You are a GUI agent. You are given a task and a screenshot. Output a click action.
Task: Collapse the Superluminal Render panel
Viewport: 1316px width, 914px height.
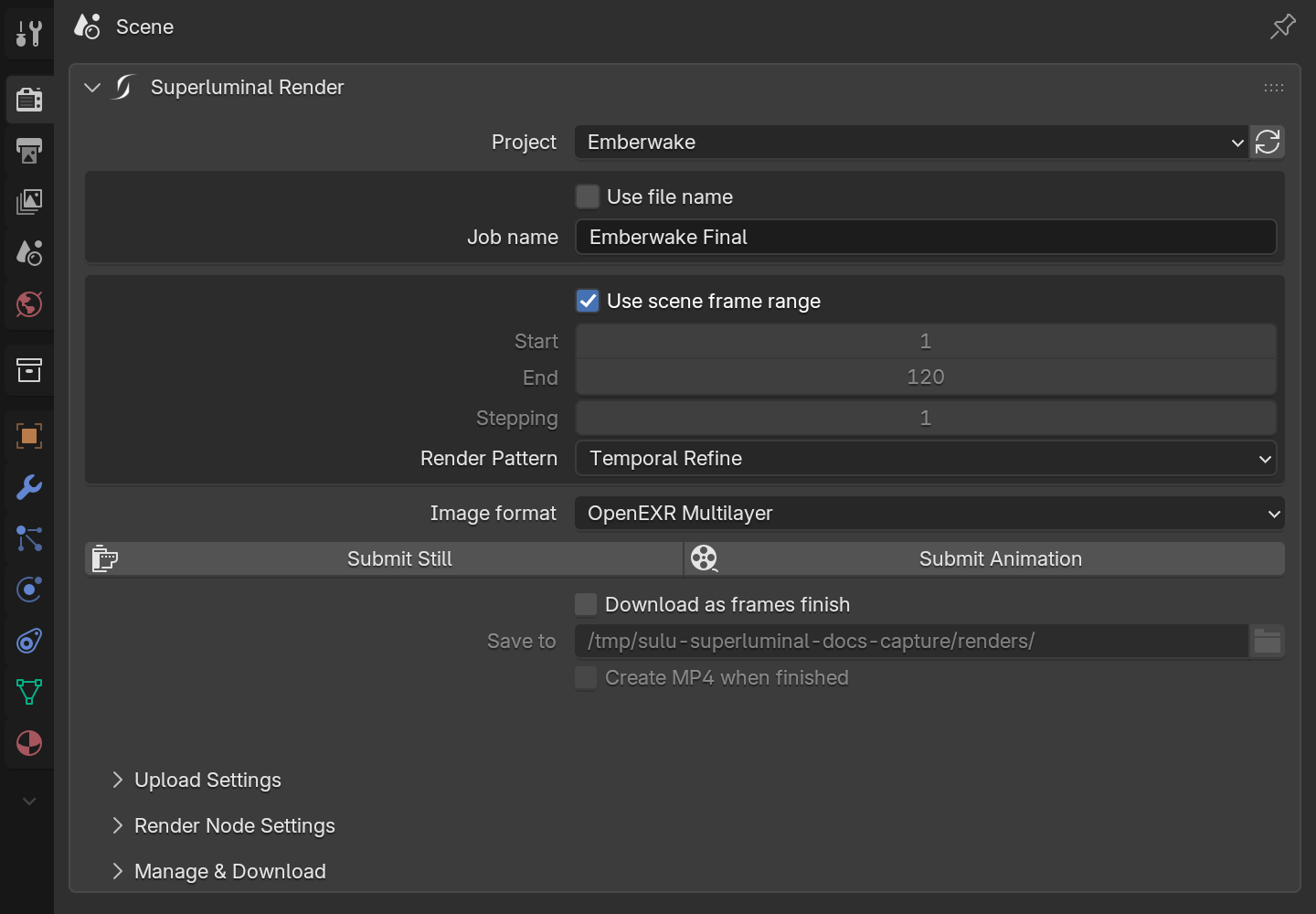92,88
